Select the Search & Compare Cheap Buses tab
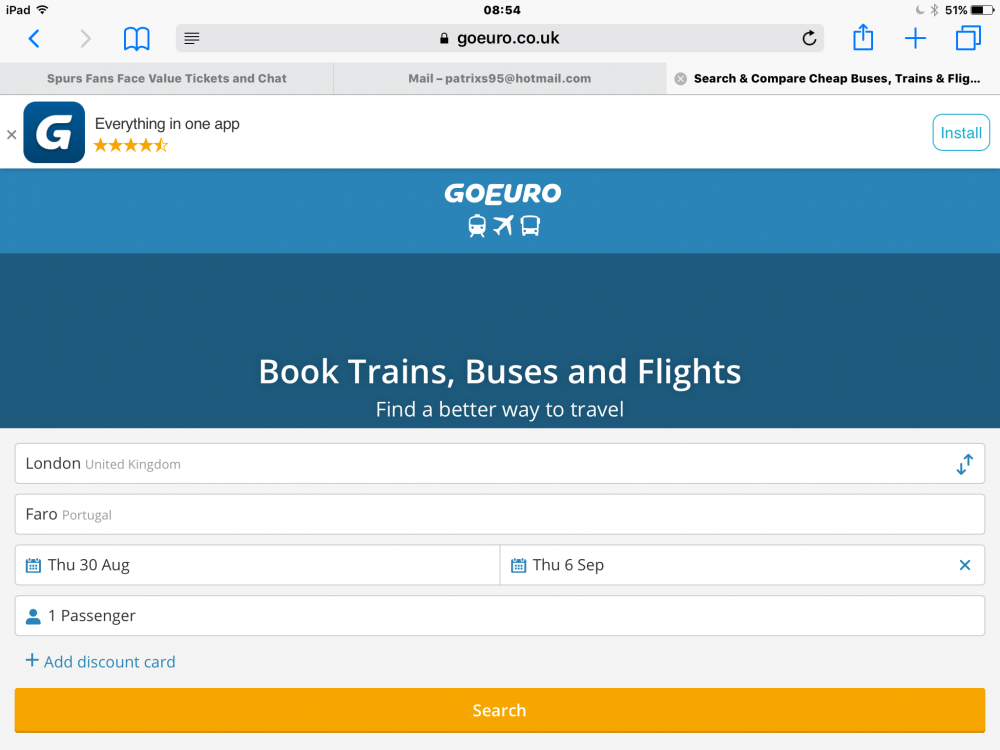1000x750 pixels. 836,78
